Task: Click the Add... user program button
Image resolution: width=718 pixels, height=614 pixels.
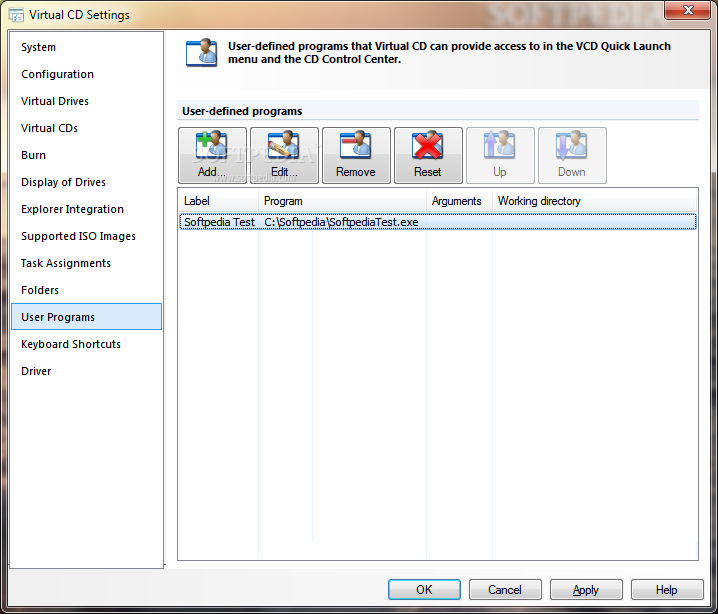Action: coord(212,156)
